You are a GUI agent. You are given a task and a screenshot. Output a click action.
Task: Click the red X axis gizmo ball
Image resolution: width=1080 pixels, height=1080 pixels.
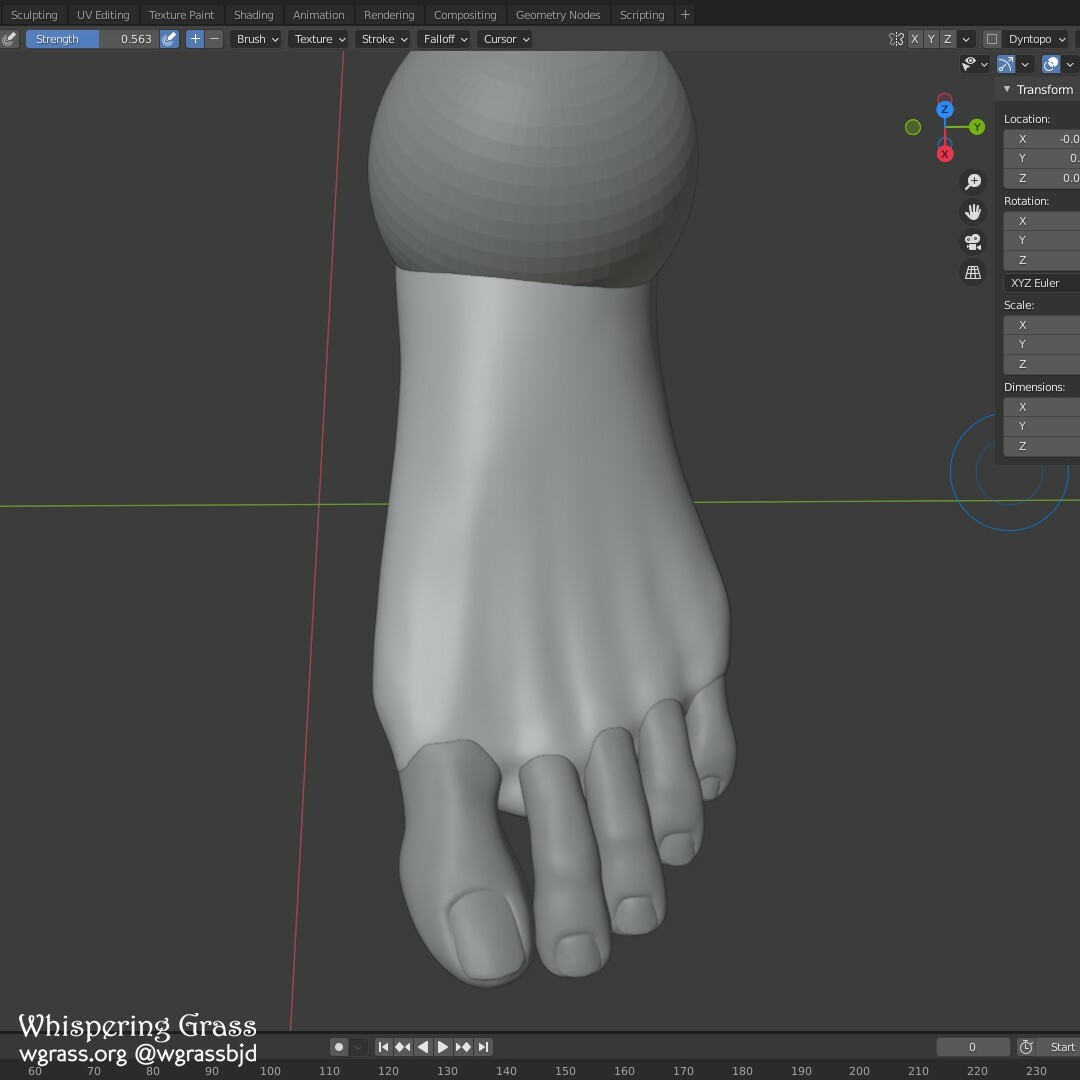(x=944, y=154)
